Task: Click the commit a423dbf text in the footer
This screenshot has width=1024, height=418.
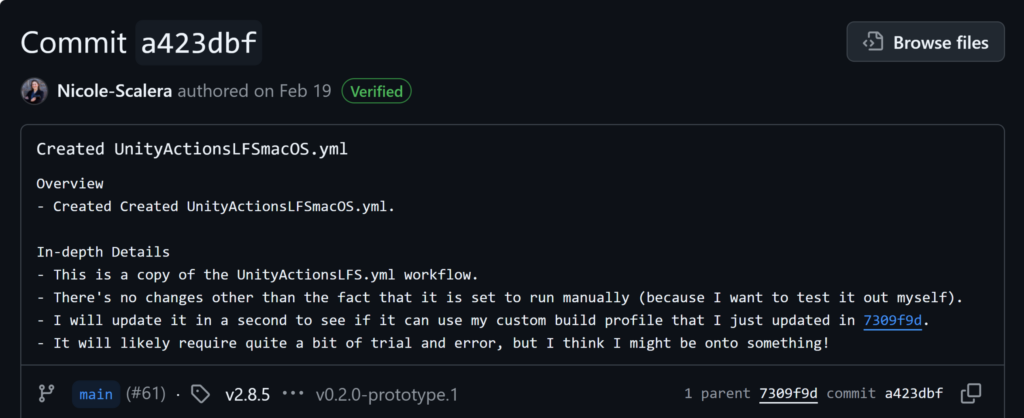Action: click(885, 393)
